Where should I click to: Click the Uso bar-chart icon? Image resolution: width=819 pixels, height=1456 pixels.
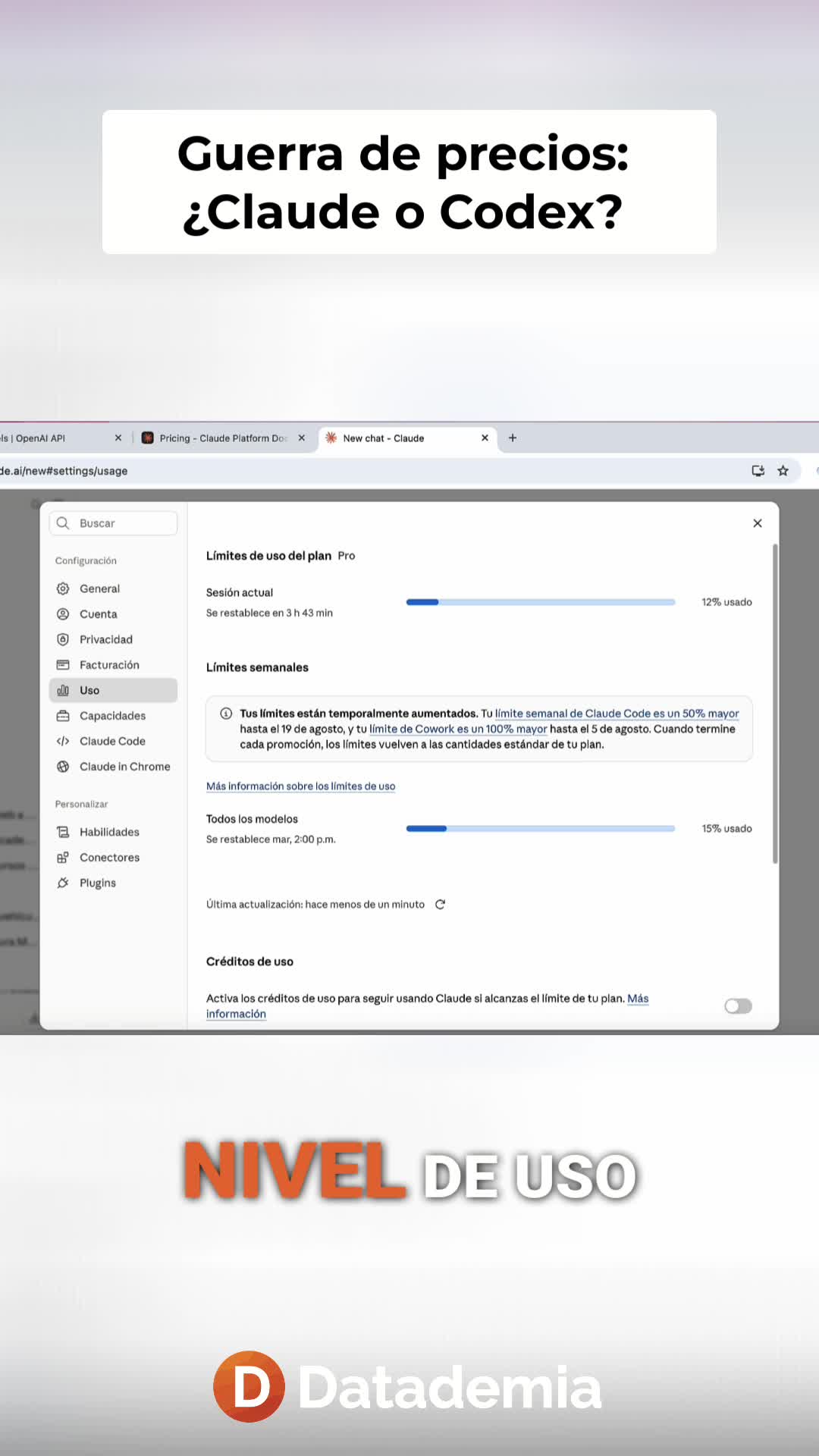click(63, 690)
